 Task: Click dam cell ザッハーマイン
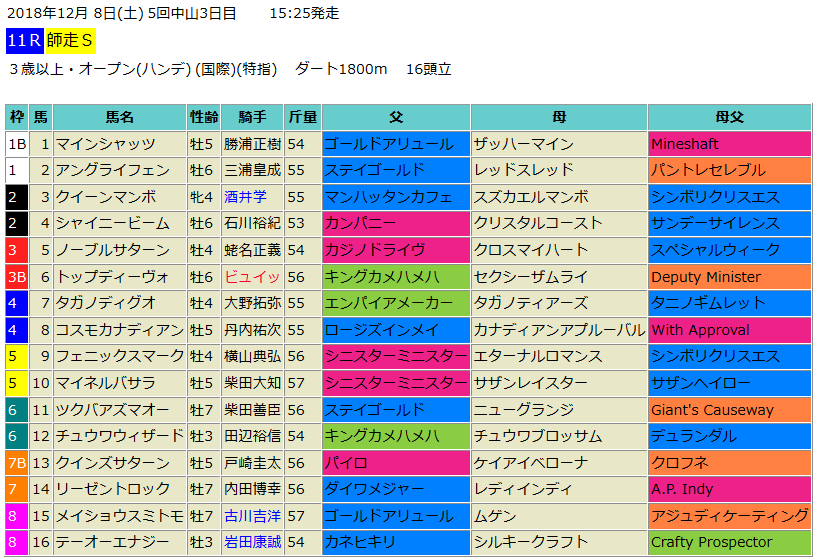pyautogui.click(x=559, y=144)
